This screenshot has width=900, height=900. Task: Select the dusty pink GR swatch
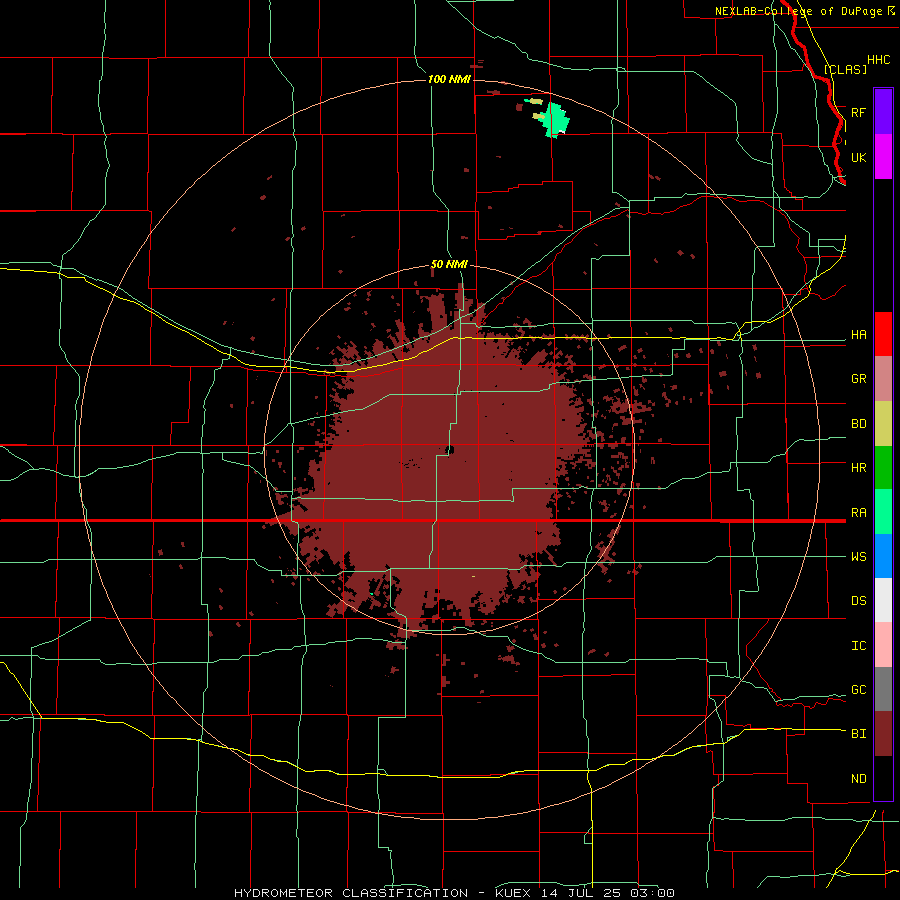click(x=883, y=378)
